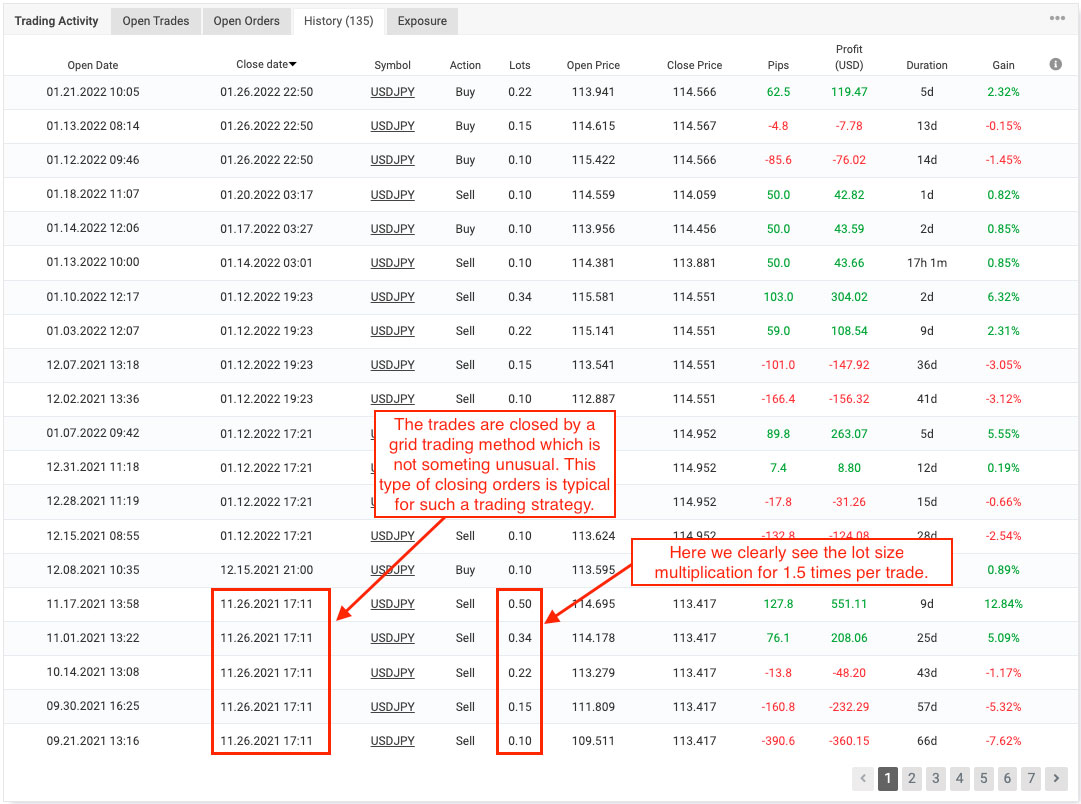Switch to Open Orders tab
This screenshot has height=804, width=1081.
pyautogui.click(x=246, y=21)
